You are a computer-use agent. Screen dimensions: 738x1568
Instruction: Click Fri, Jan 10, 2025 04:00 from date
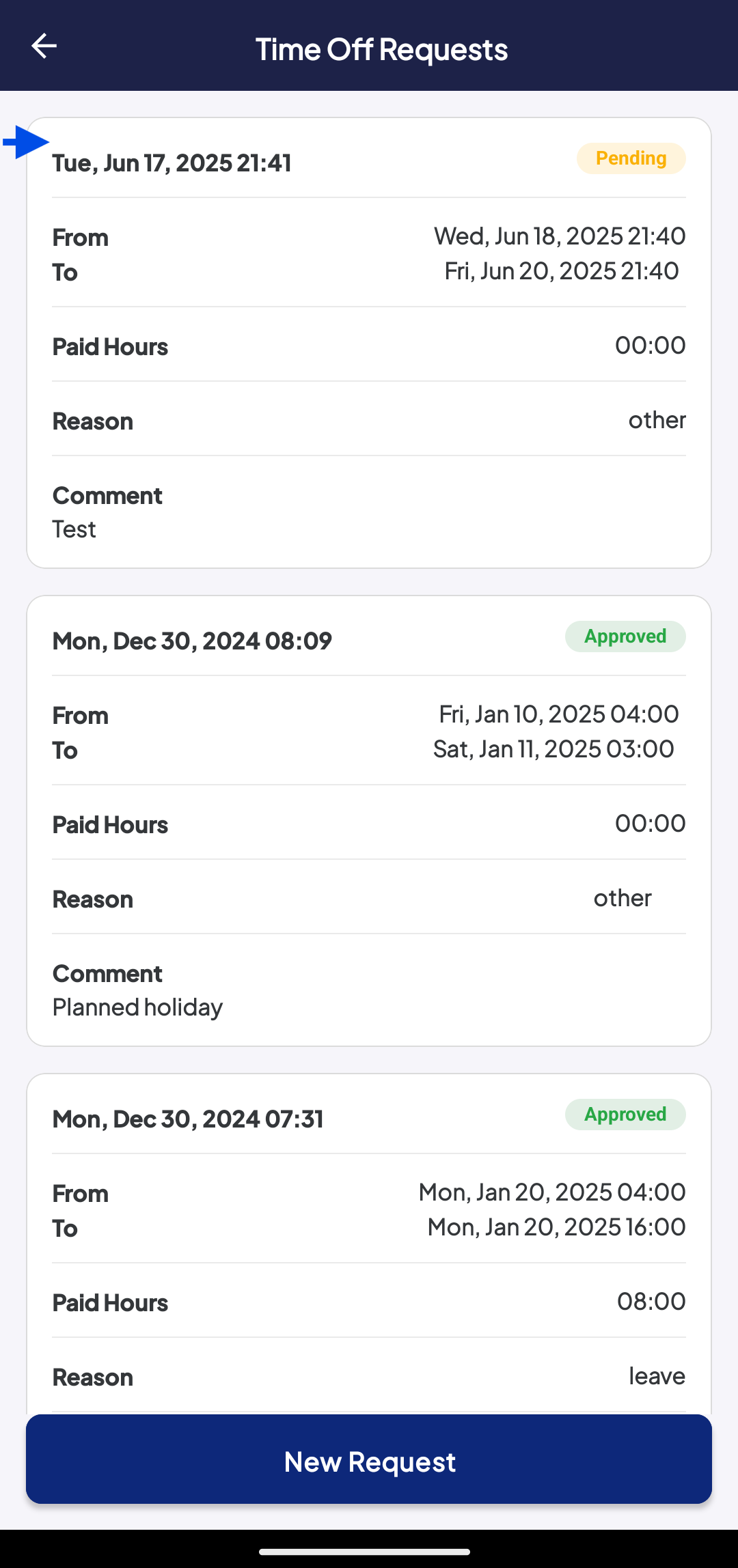(x=559, y=714)
